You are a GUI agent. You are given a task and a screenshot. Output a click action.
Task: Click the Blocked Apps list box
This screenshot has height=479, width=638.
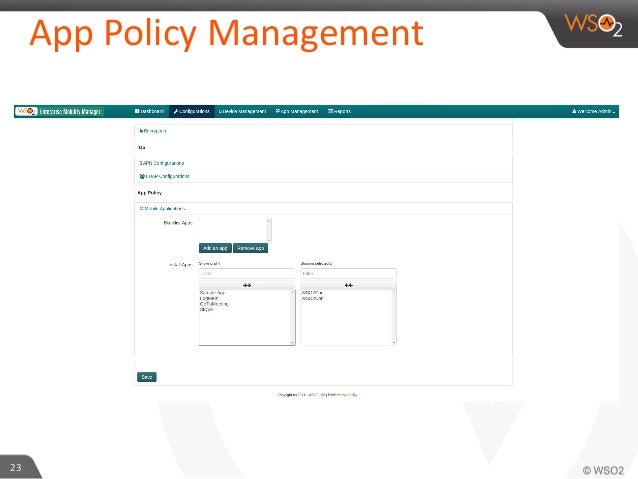pyautogui.click(x=233, y=230)
